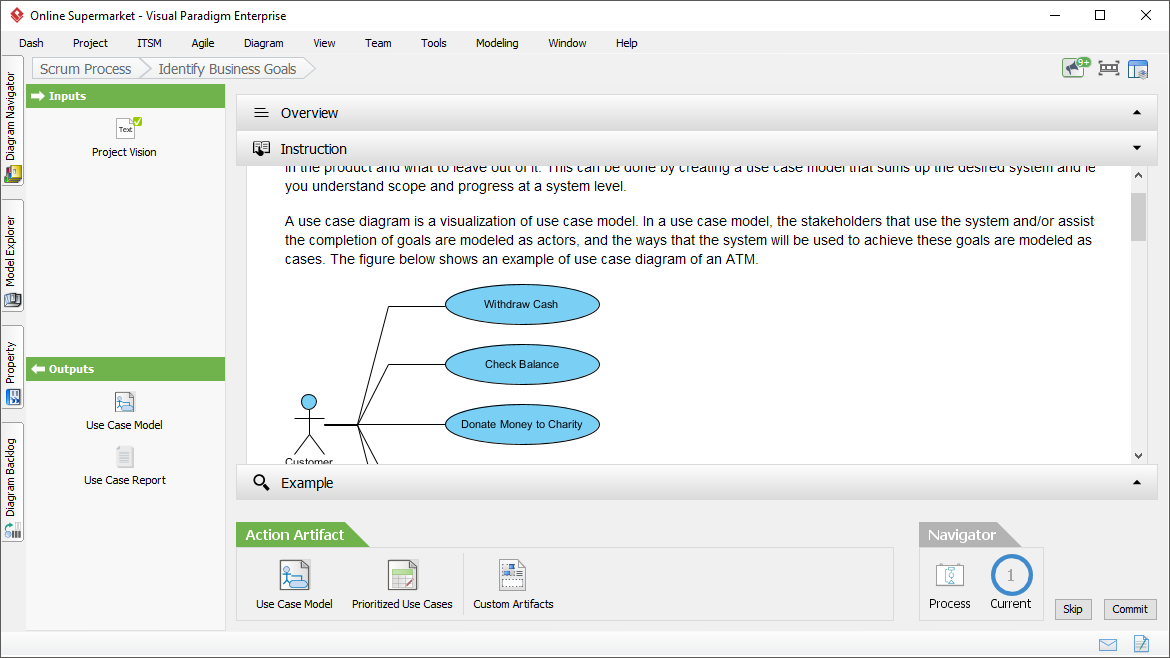Image resolution: width=1170 pixels, height=658 pixels.
Task: Click the Commit button
Action: (x=1130, y=609)
